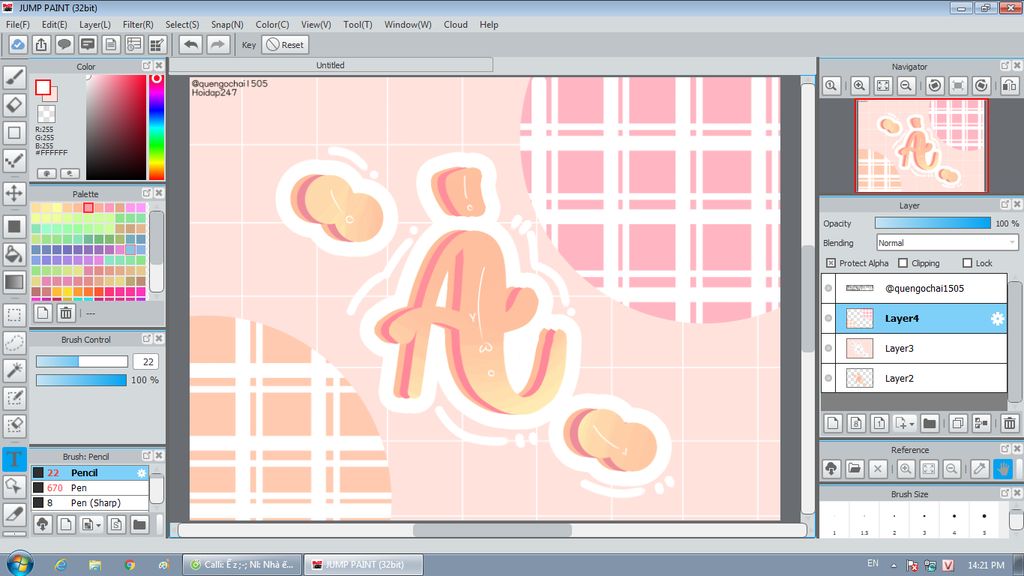Select the rectangular Select tool
The image size is (1024, 576).
[14, 314]
